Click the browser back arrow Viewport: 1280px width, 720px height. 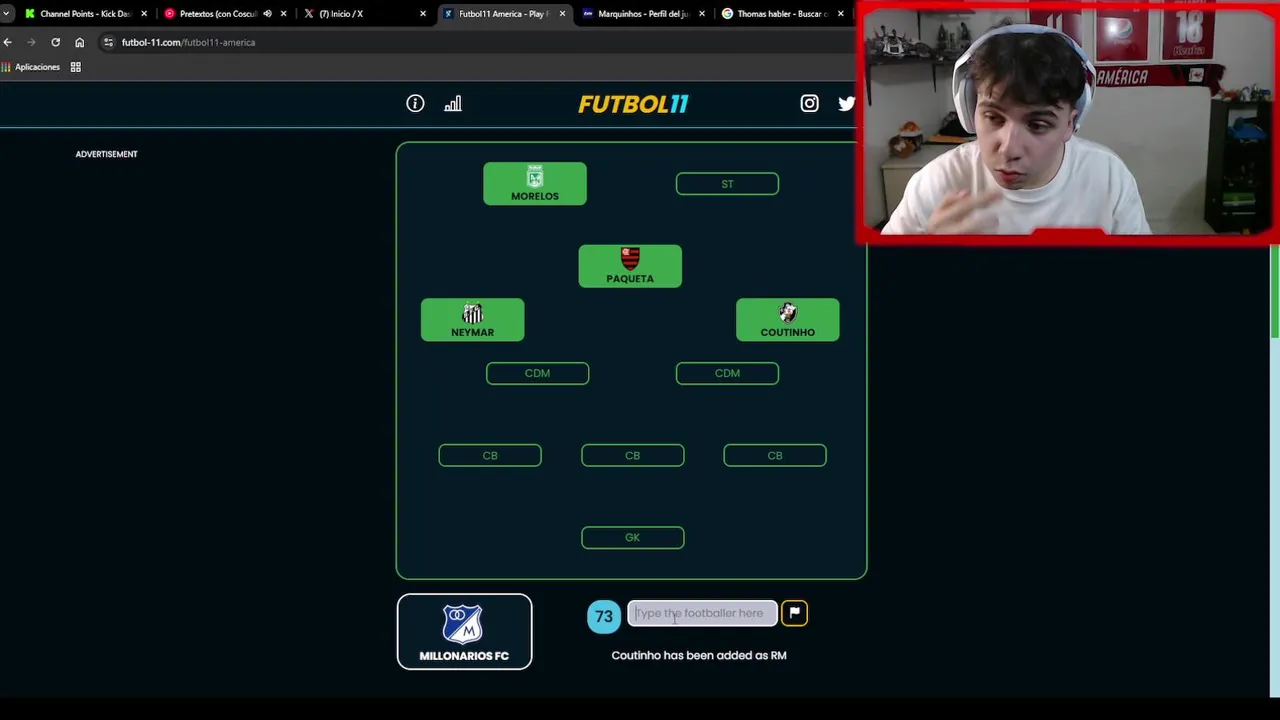pos(8,42)
